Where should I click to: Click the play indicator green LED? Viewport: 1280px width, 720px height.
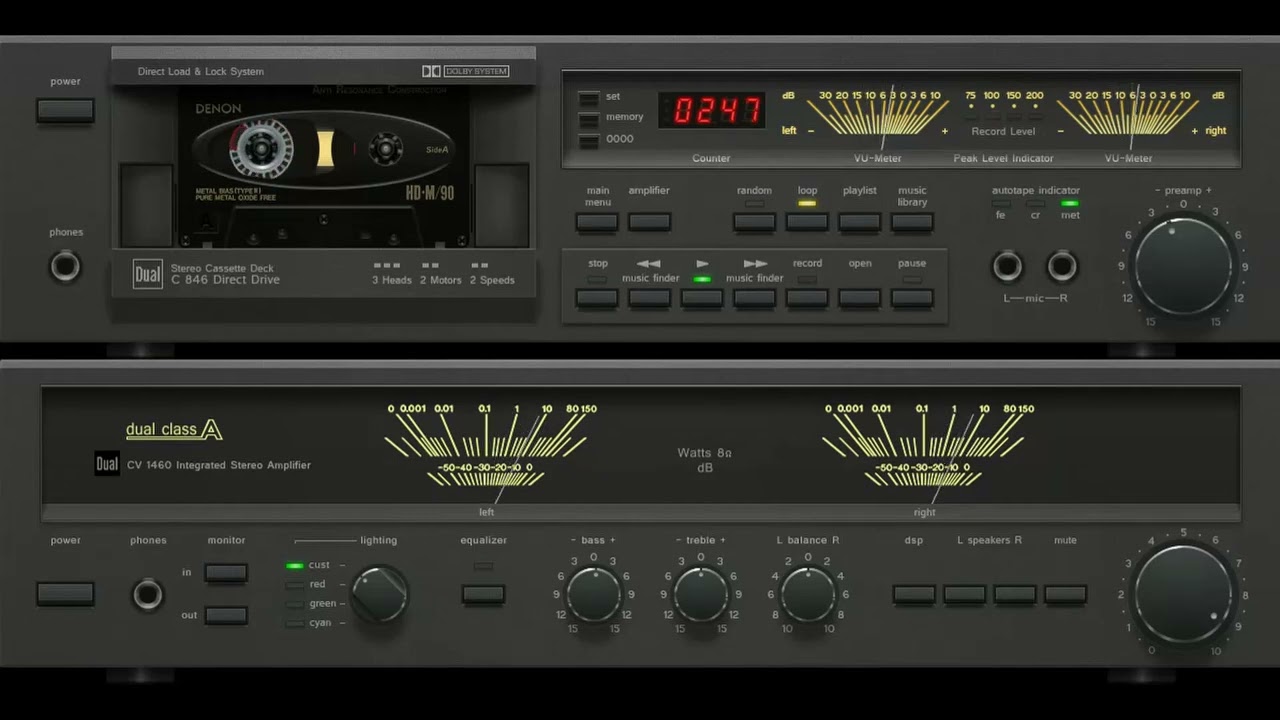(x=702, y=279)
